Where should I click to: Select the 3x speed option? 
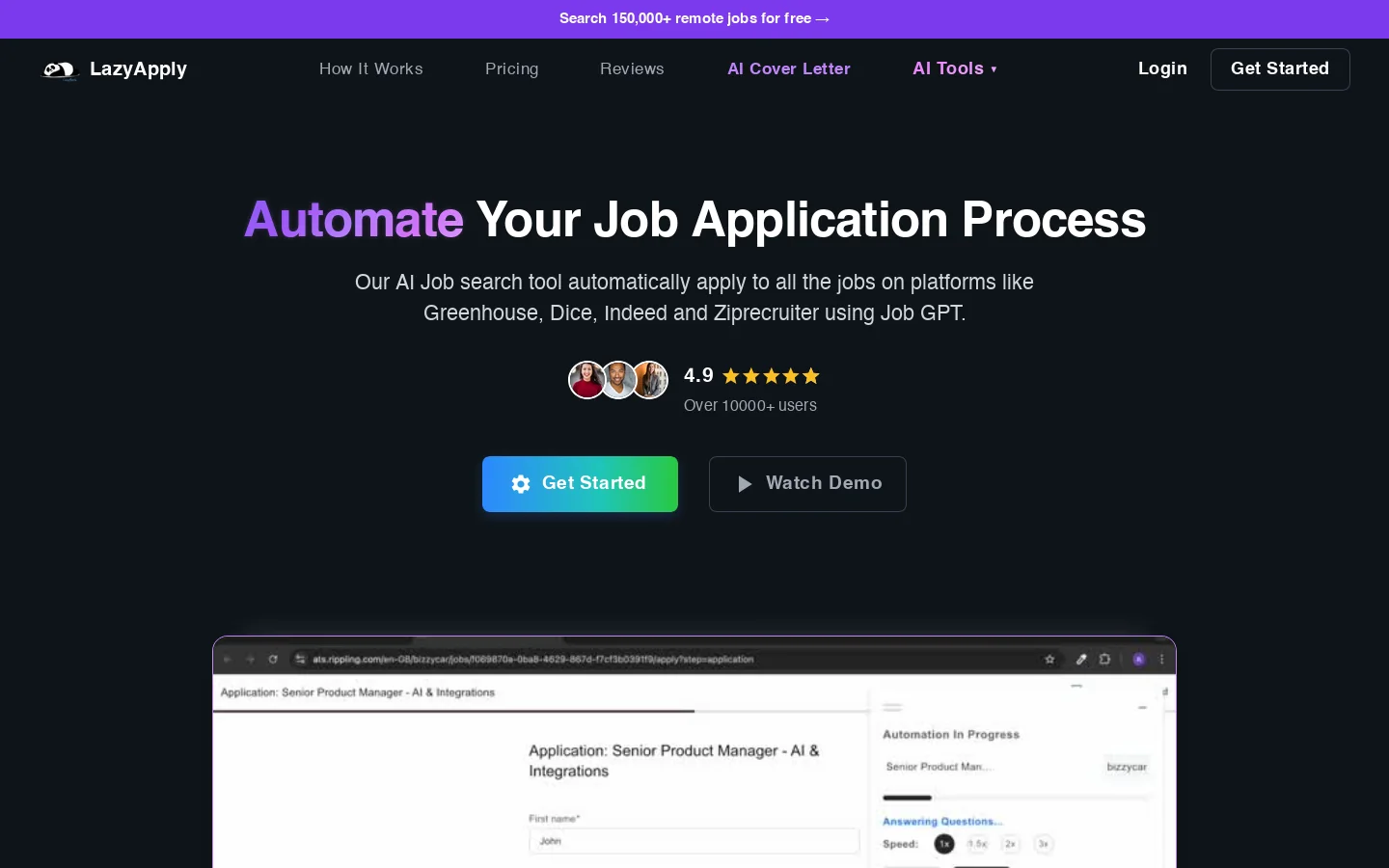click(1043, 844)
